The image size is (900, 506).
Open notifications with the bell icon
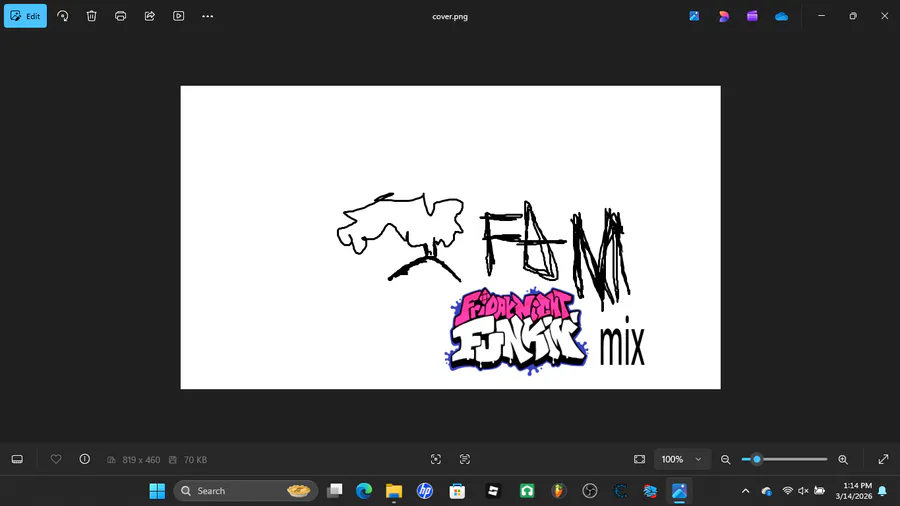coord(883,491)
